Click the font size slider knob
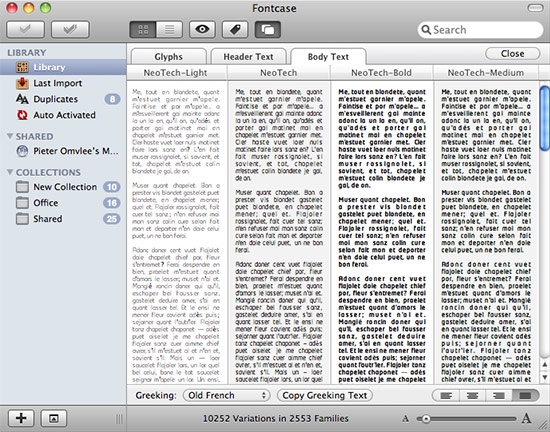The image size is (550, 432). click(x=425, y=419)
